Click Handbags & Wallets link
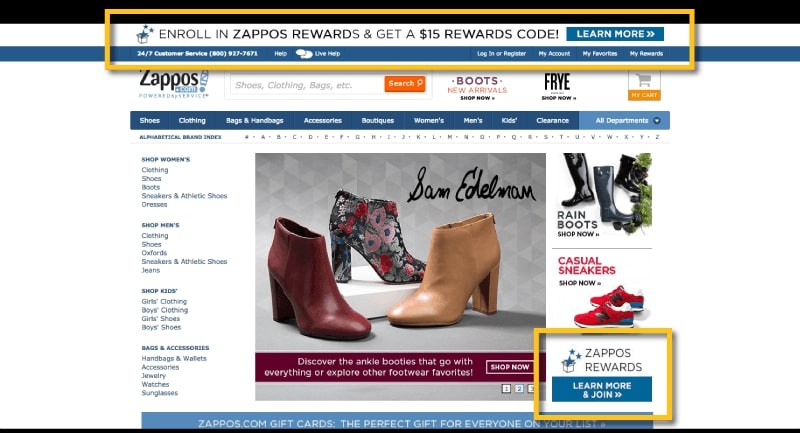 174,359
